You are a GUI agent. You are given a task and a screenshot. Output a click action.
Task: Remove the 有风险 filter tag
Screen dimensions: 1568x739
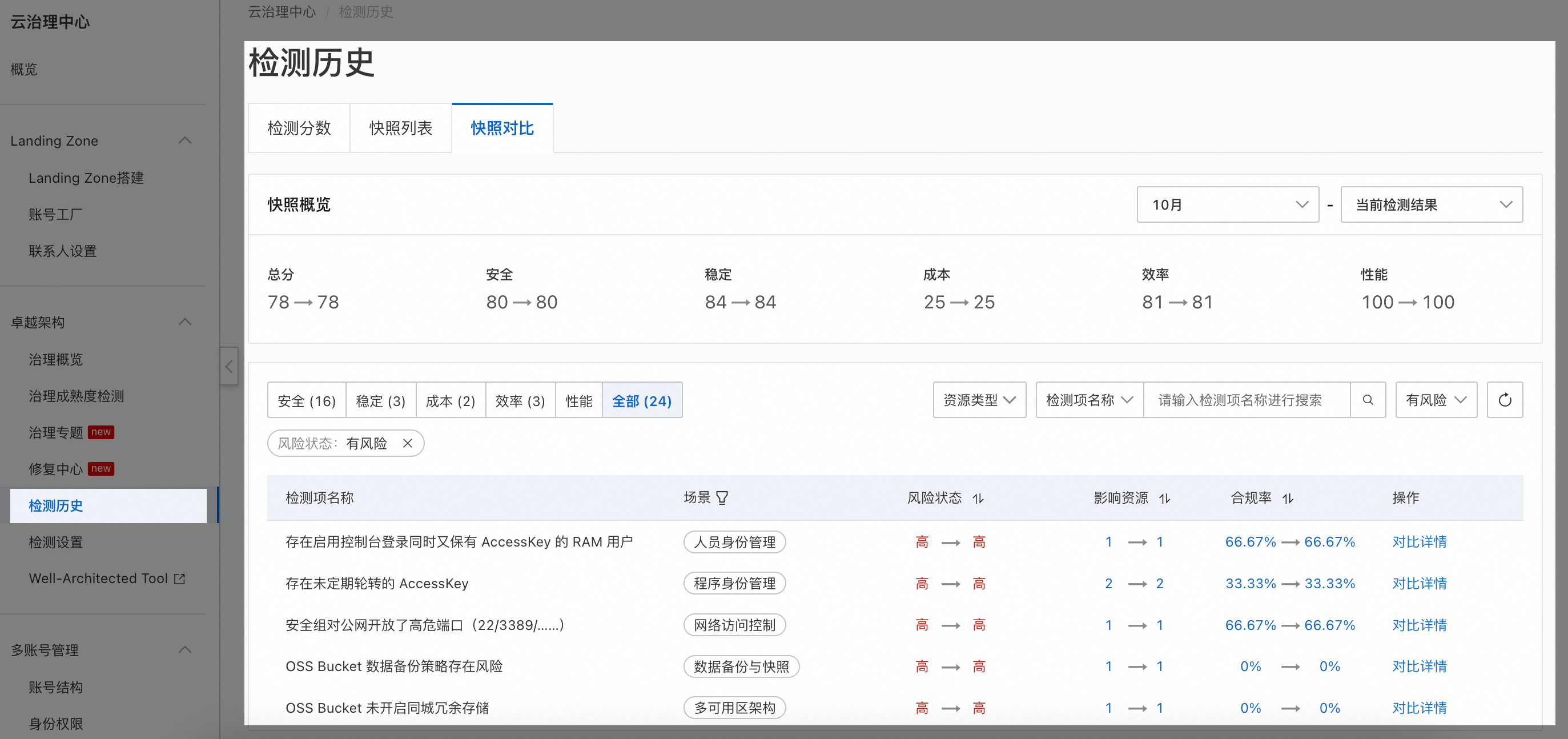point(408,443)
